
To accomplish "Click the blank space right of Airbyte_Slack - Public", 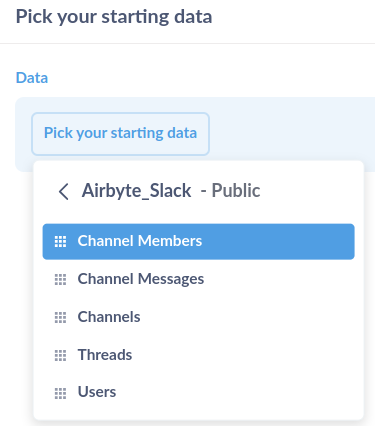I will [308, 191].
